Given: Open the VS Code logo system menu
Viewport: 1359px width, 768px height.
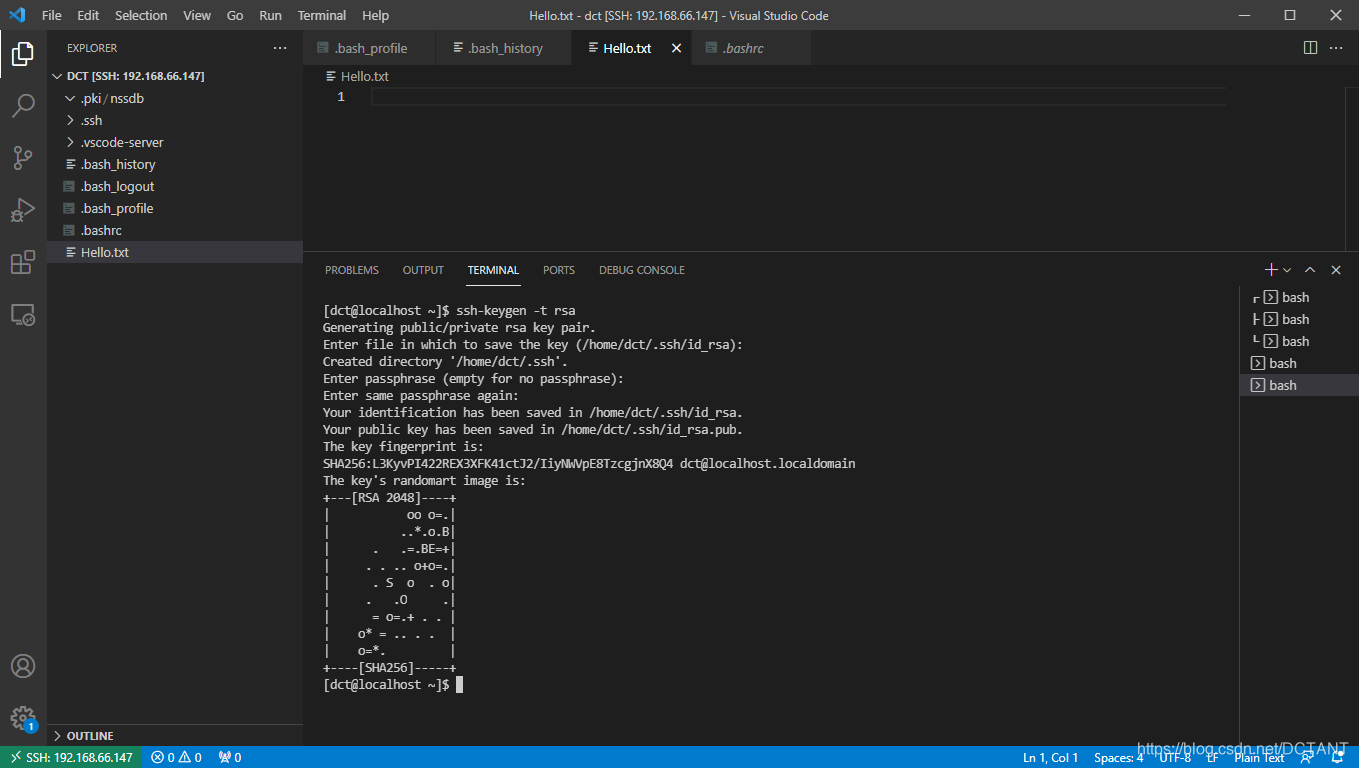Looking at the screenshot, I should click(x=17, y=15).
